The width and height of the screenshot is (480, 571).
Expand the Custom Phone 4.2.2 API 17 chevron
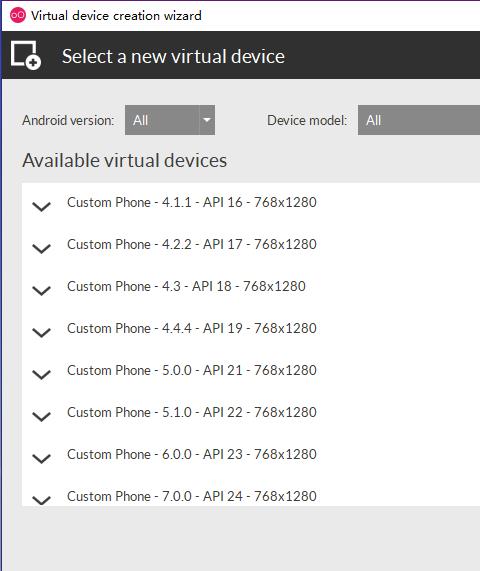[x=42, y=248]
